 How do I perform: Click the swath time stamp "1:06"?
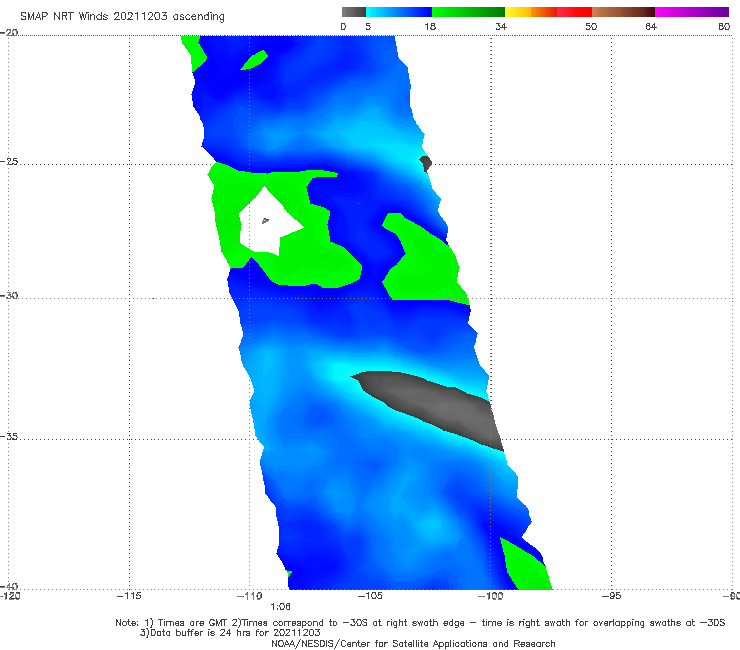pyautogui.click(x=280, y=607)
